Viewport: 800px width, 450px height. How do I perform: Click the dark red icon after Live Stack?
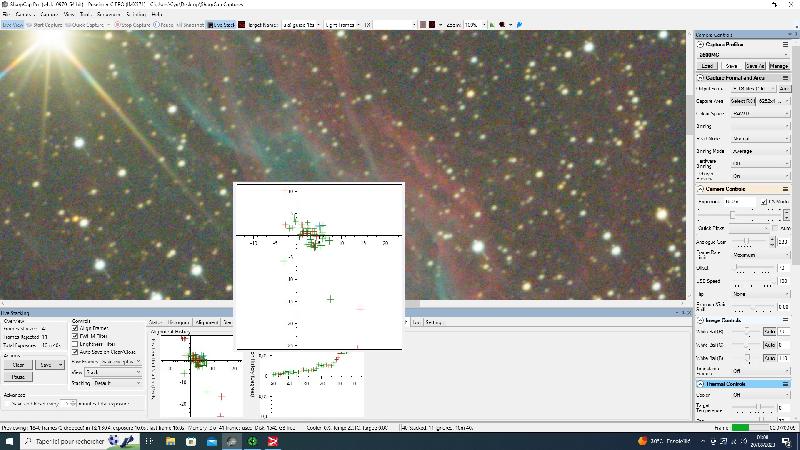[x=242, y=24]
